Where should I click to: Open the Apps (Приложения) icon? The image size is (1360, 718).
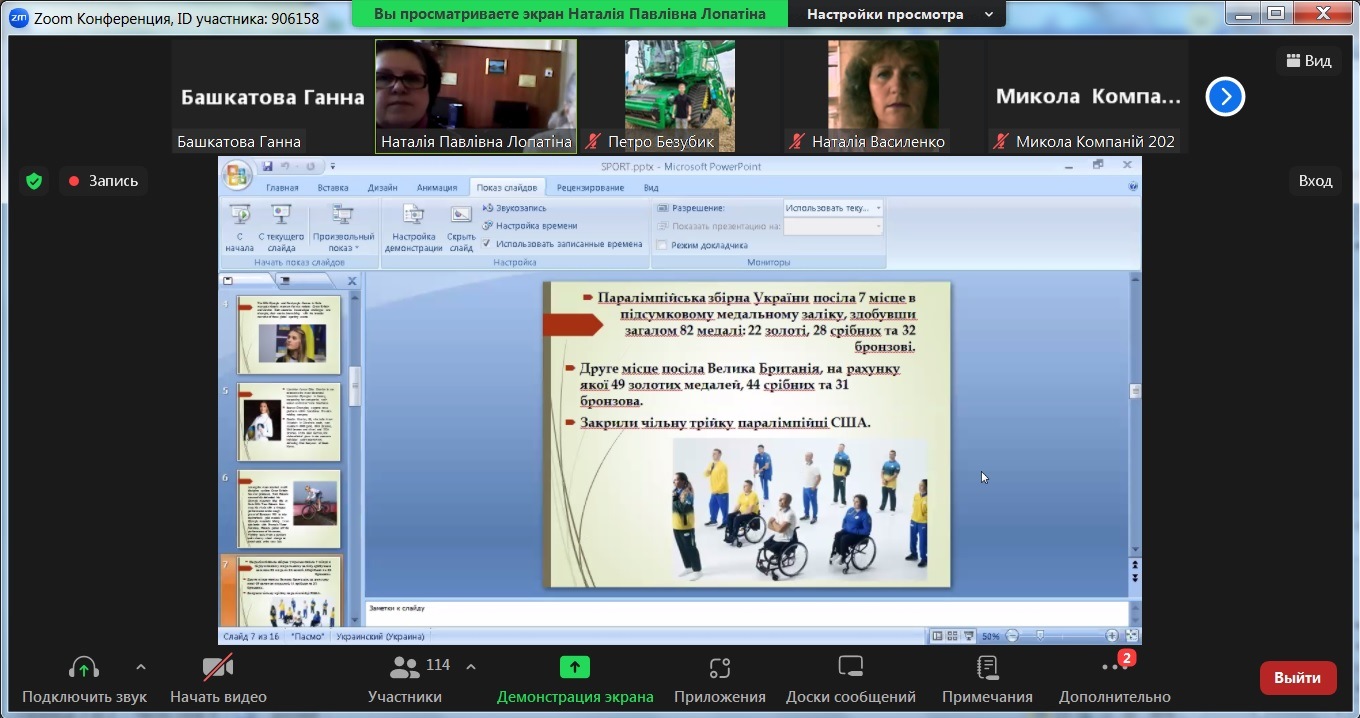[719, 668]
